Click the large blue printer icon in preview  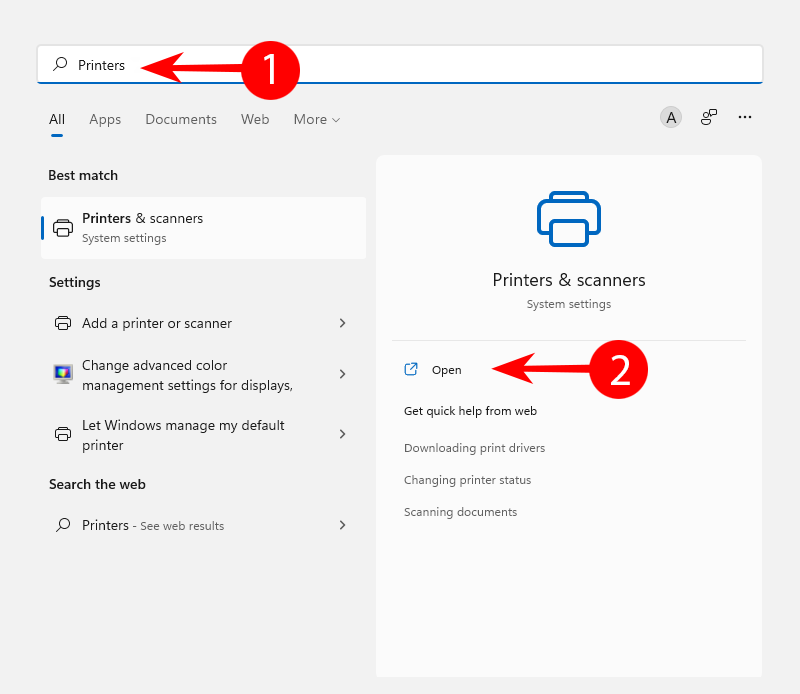(569, 219)
